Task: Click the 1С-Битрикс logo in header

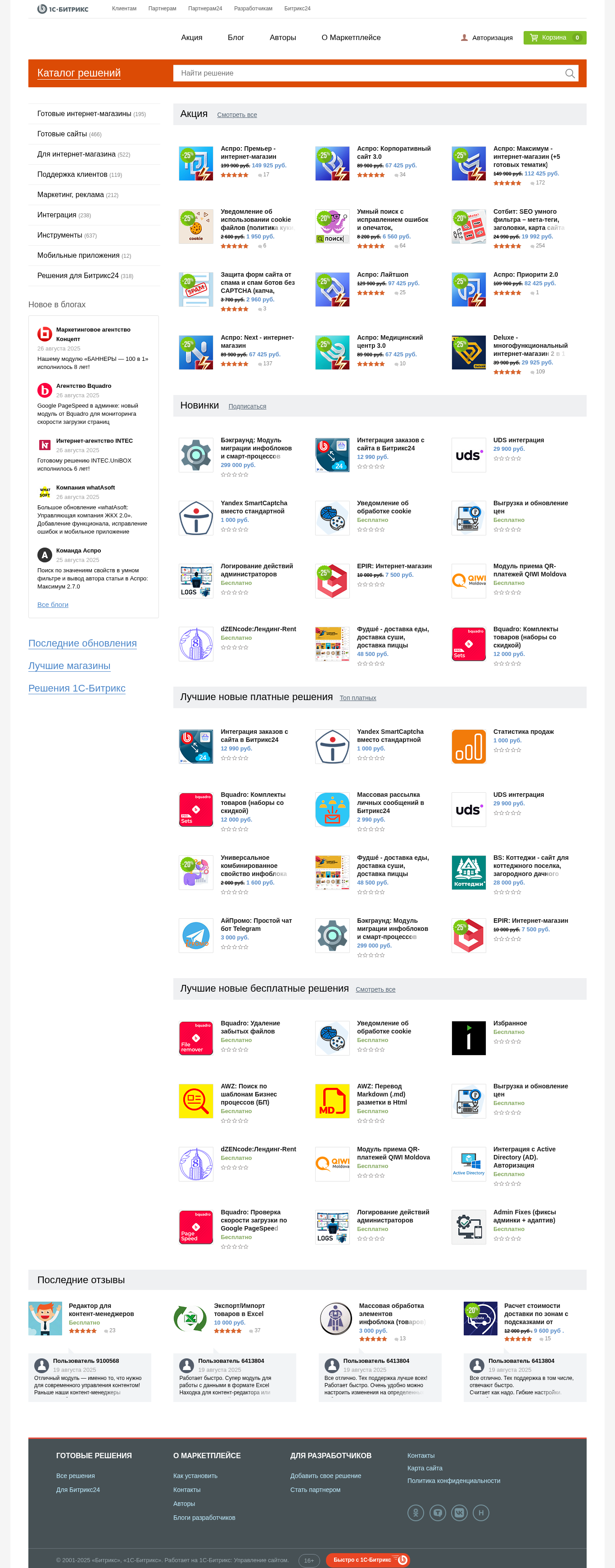Action: click(x=63, y=9)
